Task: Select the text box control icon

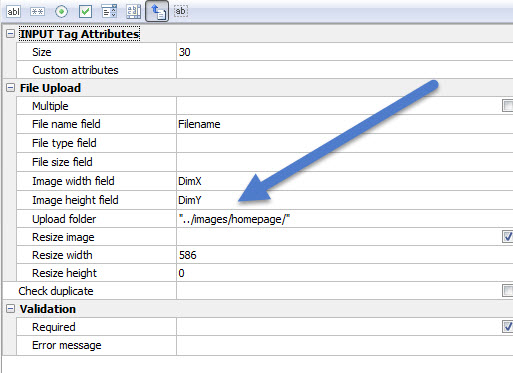Action: (13, 12)
